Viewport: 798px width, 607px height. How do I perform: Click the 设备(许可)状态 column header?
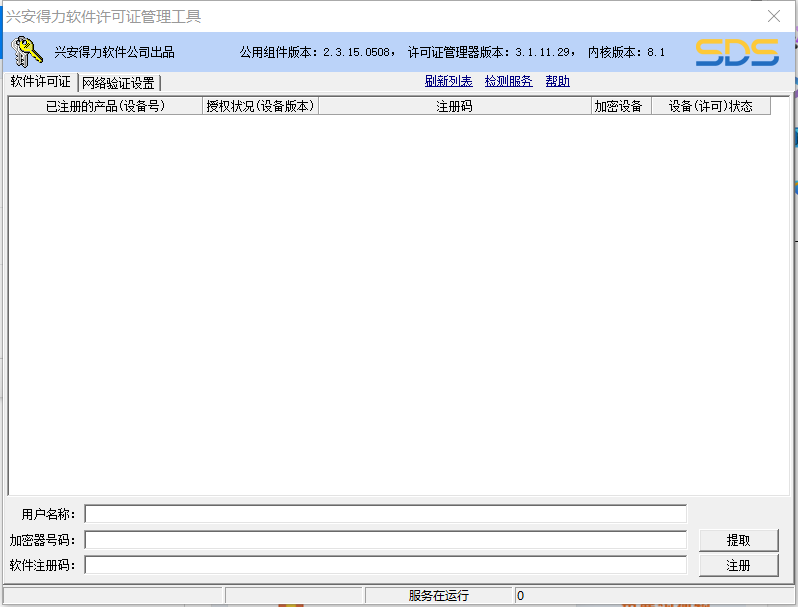click(x=711, y=106)
